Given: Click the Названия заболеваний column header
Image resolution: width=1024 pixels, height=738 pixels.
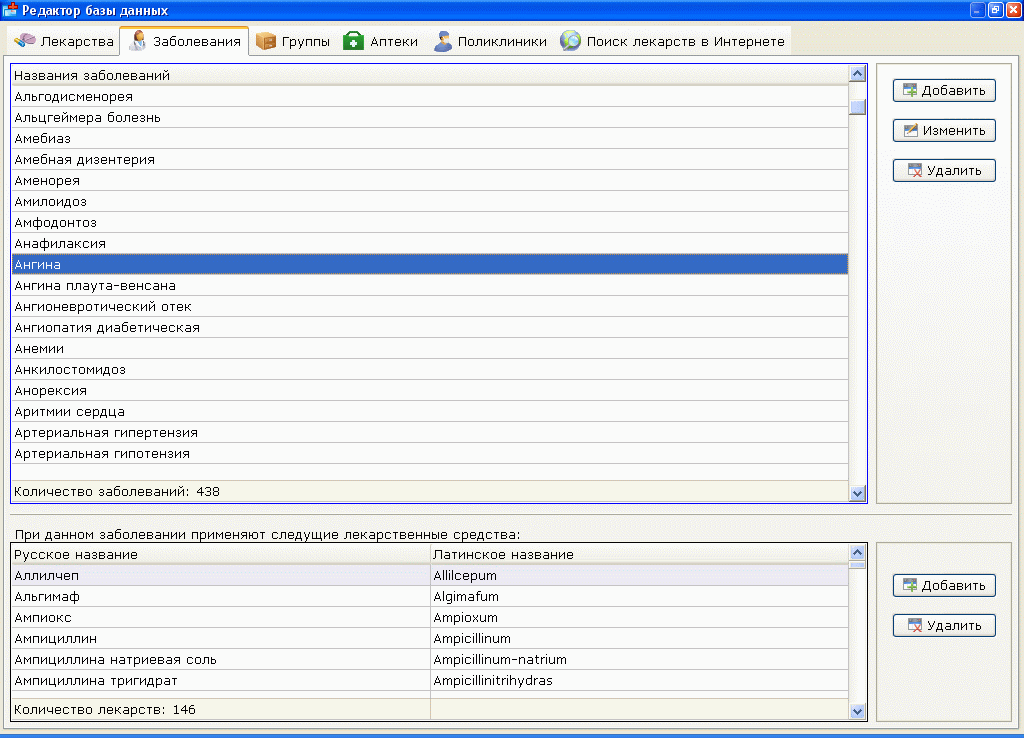Looking at the screenshot, I should (430, 75).
